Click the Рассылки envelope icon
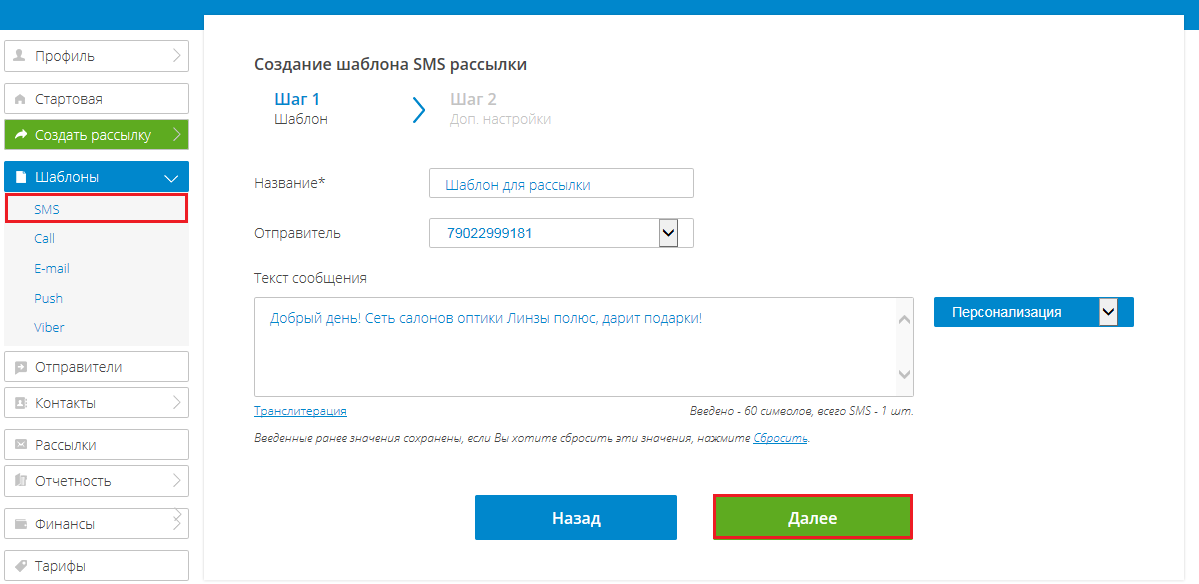1199x584 pixels. click(x=20, y=445)
